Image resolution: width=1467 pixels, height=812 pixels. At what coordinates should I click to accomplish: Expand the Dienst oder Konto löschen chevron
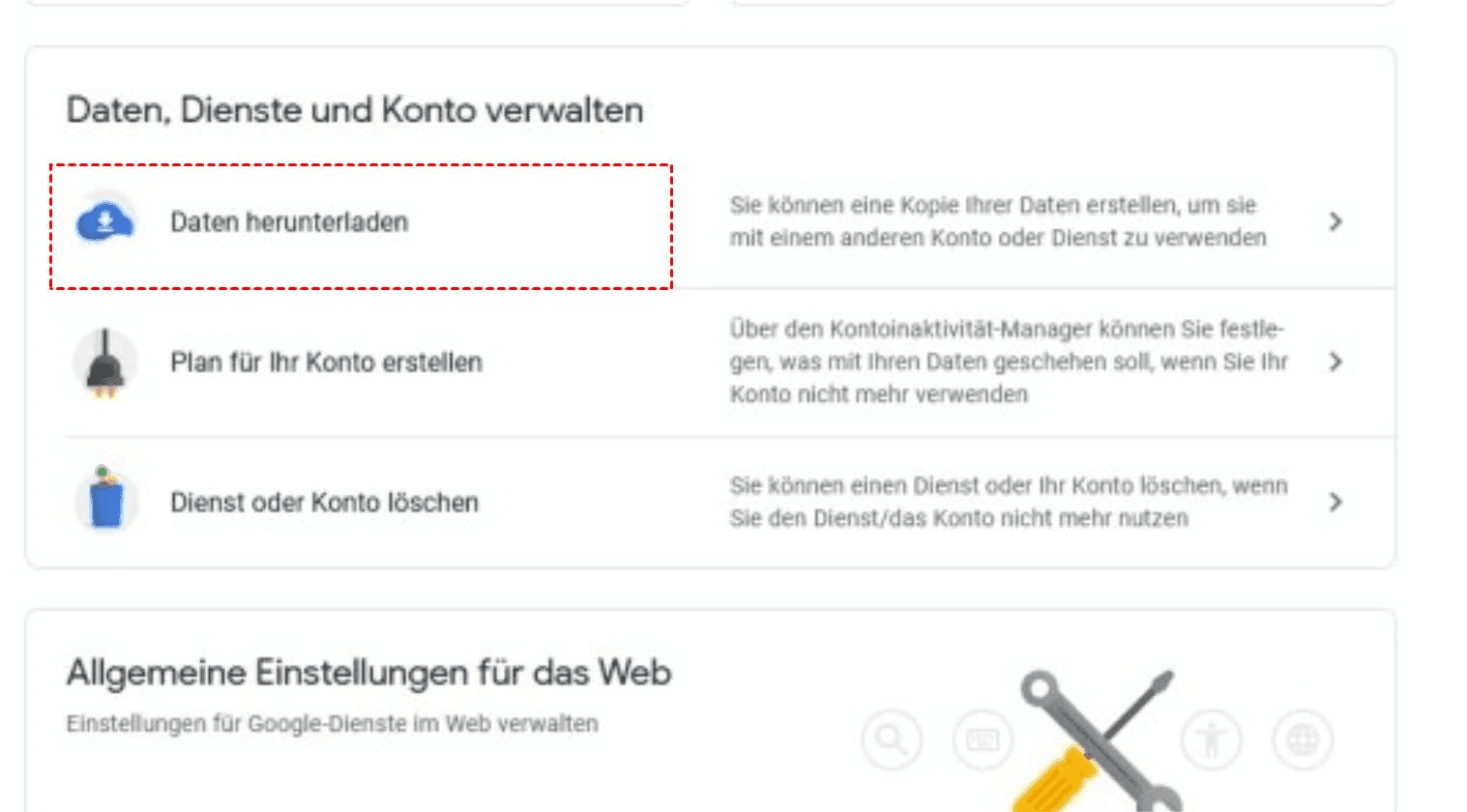click(1335, 502)
